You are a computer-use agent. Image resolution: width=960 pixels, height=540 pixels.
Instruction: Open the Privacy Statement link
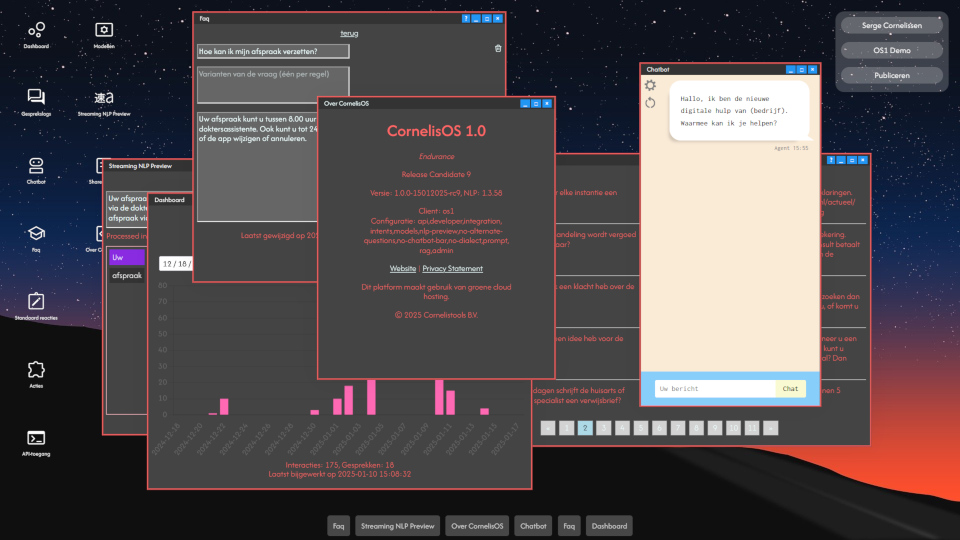(452, 269)
